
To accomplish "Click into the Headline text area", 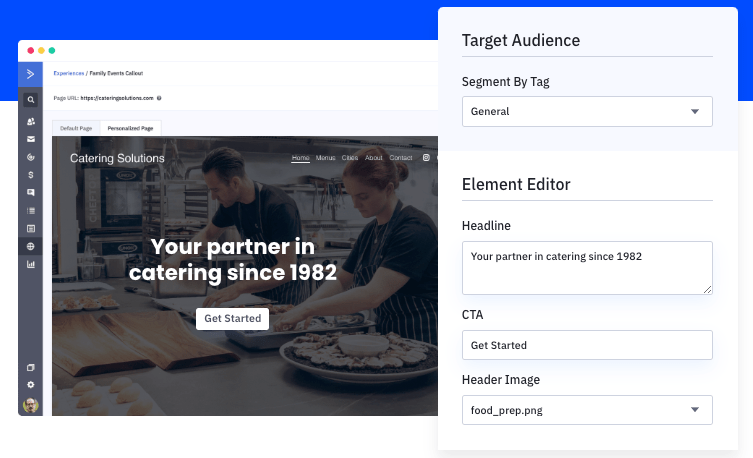I will pos(587,267).
